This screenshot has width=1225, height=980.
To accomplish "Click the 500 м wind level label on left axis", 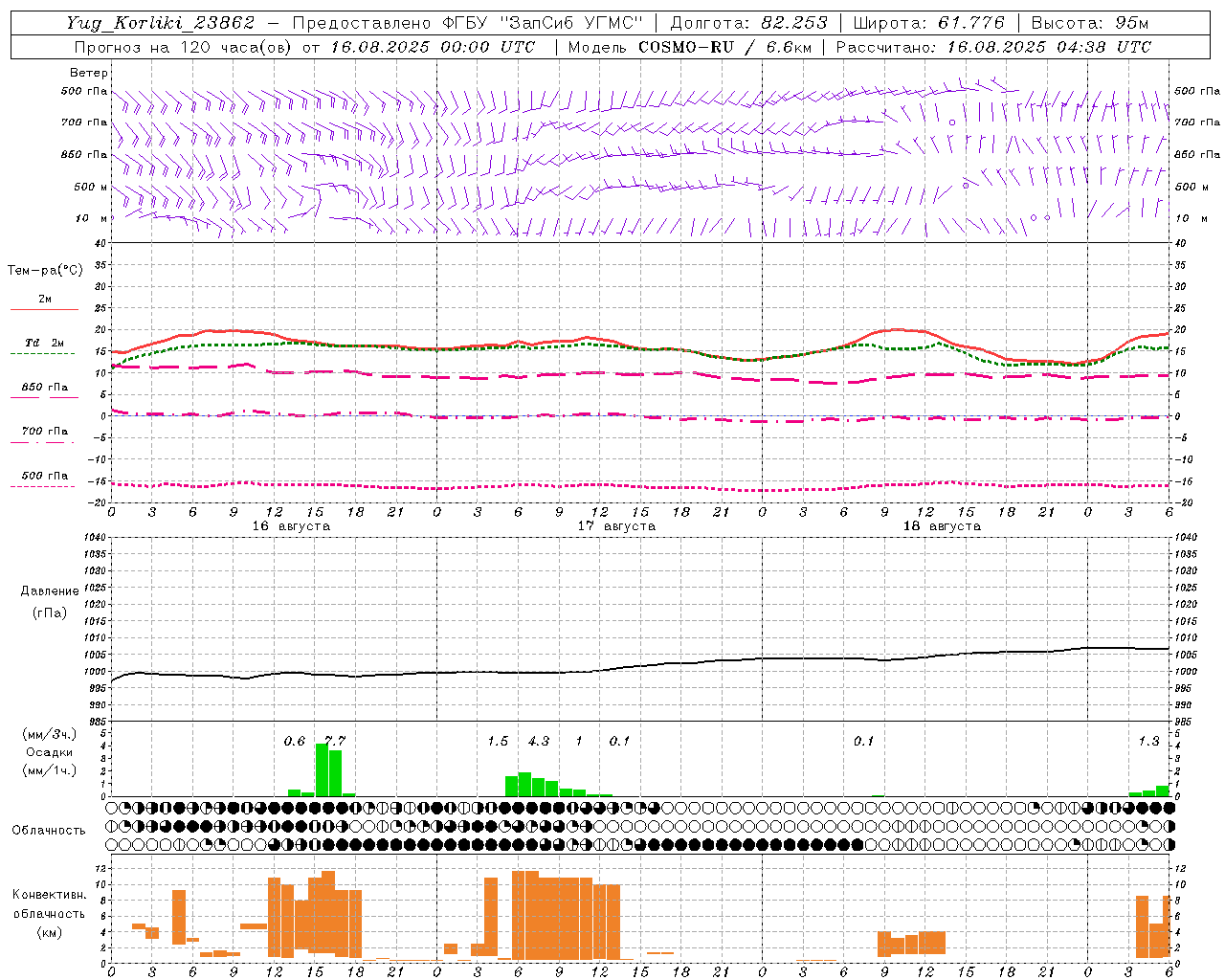I will [x=85, y=187].
